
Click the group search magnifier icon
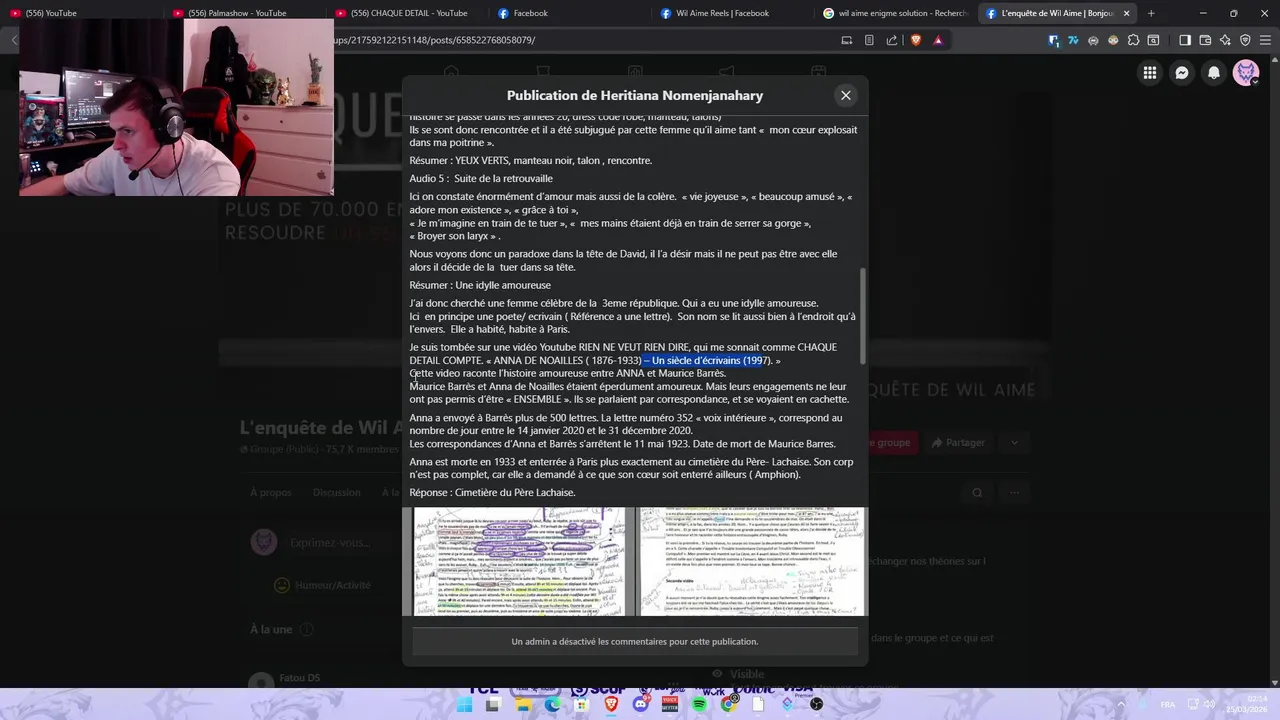tap(977, 492)
